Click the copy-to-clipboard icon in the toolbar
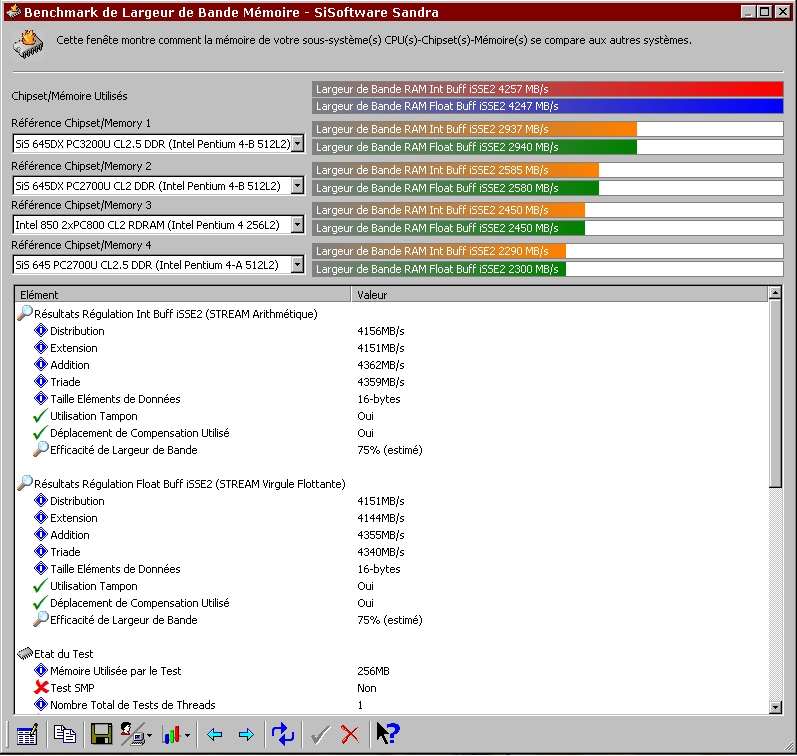The height and width of the screenshot is (756, 797). click(x=65, y=734)
